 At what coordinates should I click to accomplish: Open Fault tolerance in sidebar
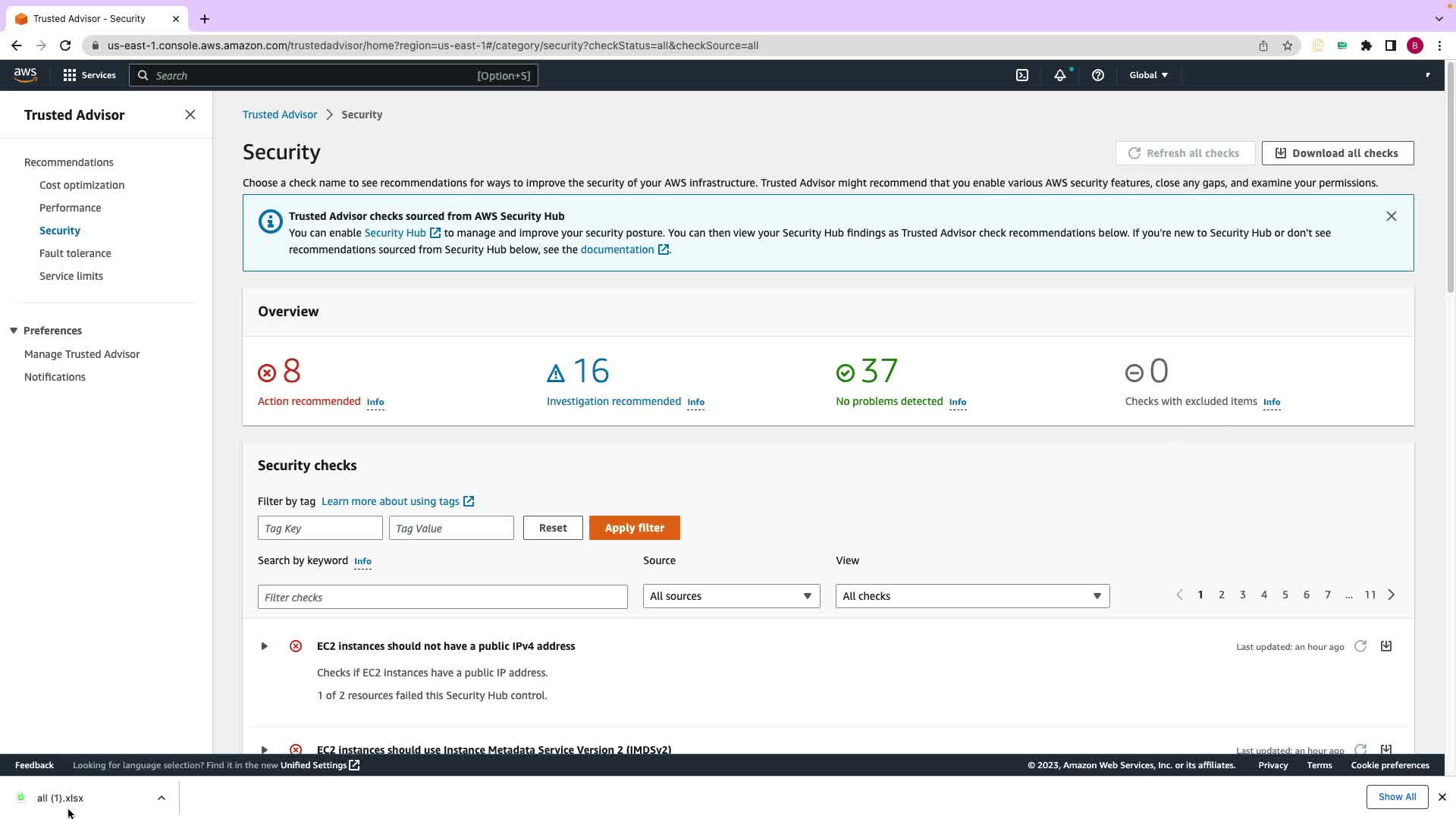pos(75,253)
